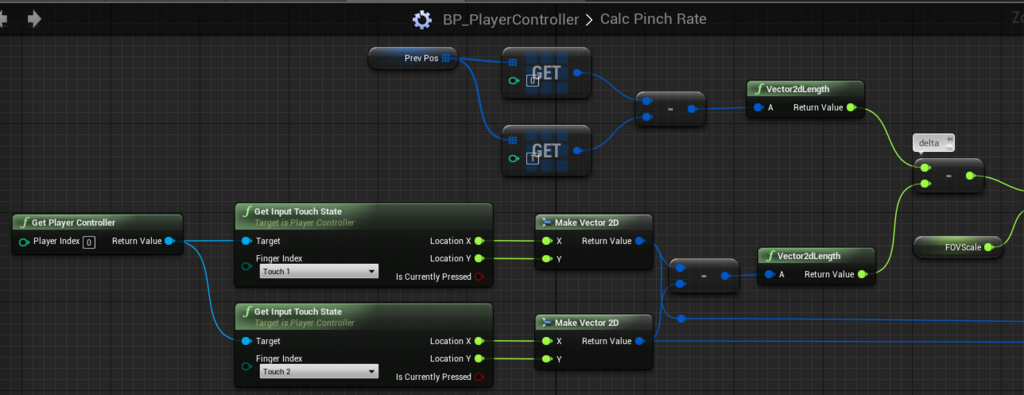Viewport: 1024px width, 395px height.
Task: Click X pin of upper Make Vector 2D
Action: [546, 241]
